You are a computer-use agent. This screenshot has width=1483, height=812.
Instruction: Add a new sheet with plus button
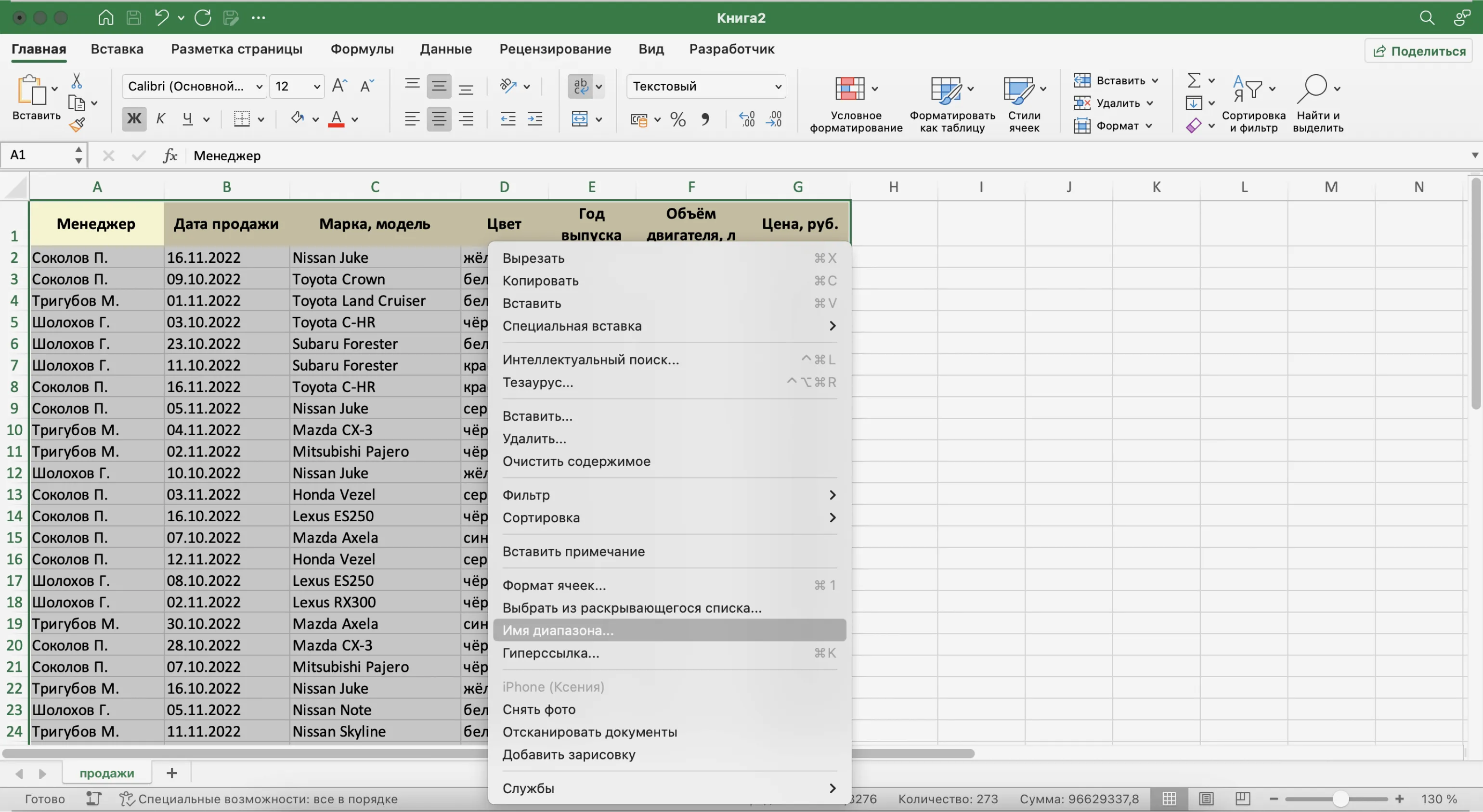coord(171,773)
